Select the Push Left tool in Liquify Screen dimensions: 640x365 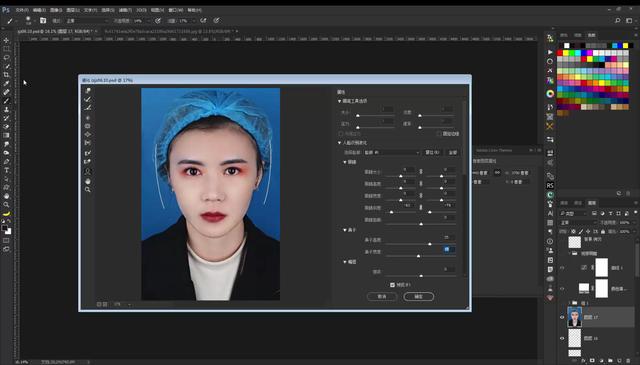pyautogui.click(x=88, y=143)
